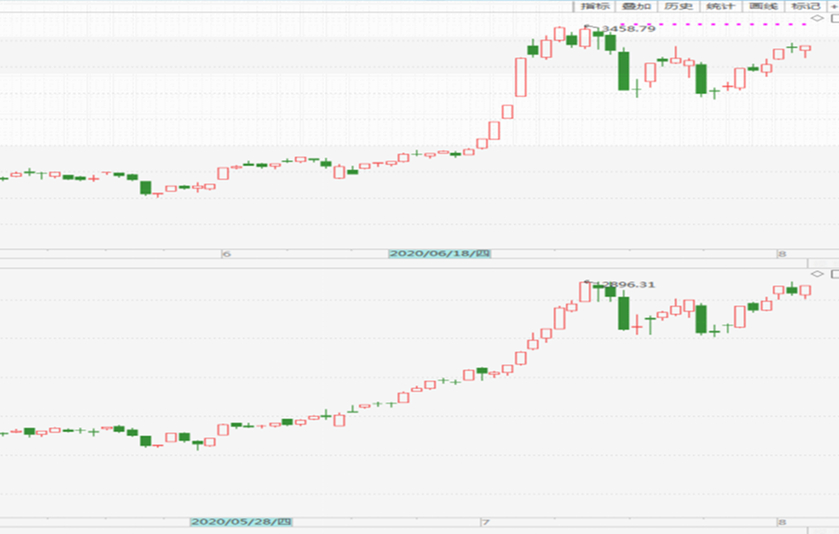Activate the 画线 draw line tool

coord(763,6)
